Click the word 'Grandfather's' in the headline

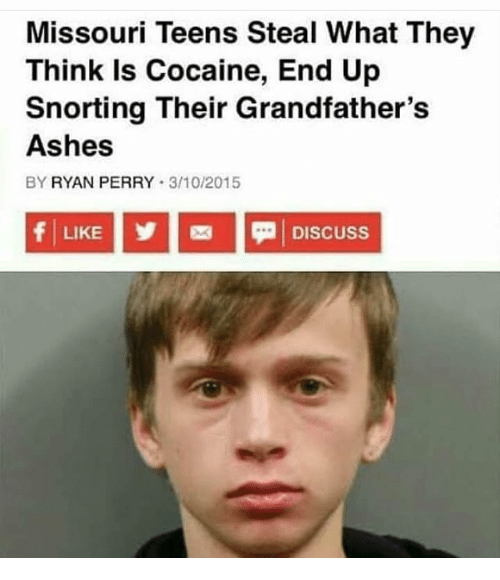point(332,108)
